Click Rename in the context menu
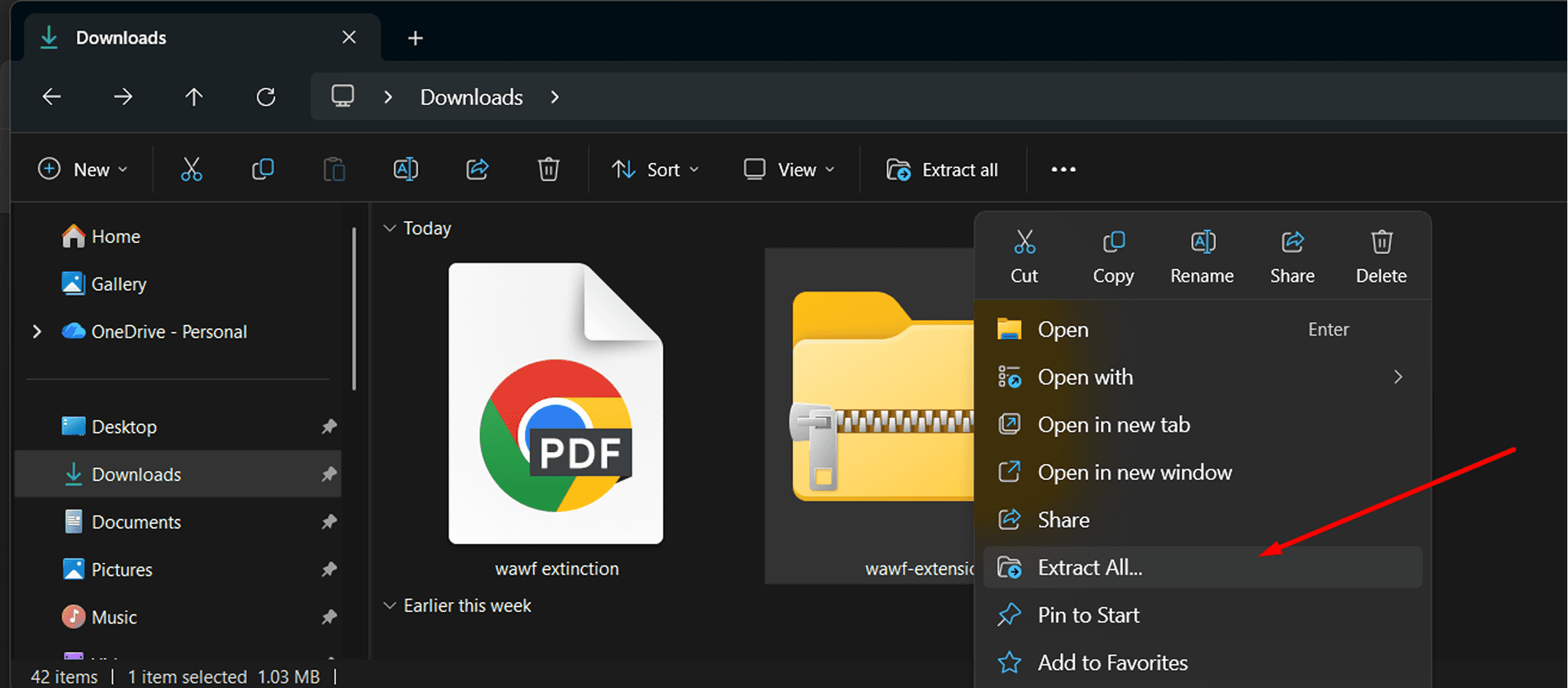Viewport: 1568px width, 688px height. click(1202, 257)
